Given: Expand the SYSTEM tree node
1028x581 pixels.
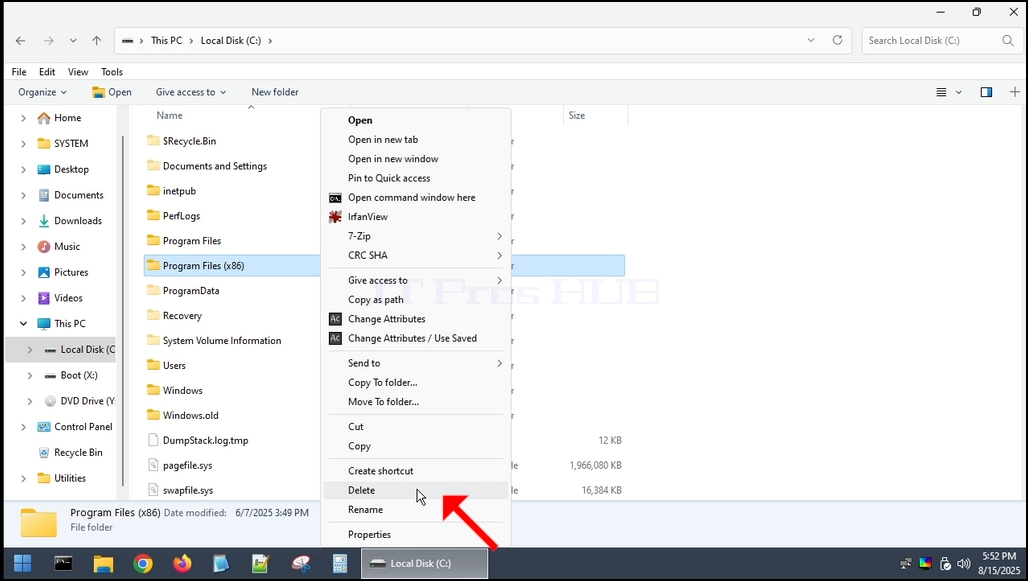Looking at the screenshot, I should [x=24, y=144].
